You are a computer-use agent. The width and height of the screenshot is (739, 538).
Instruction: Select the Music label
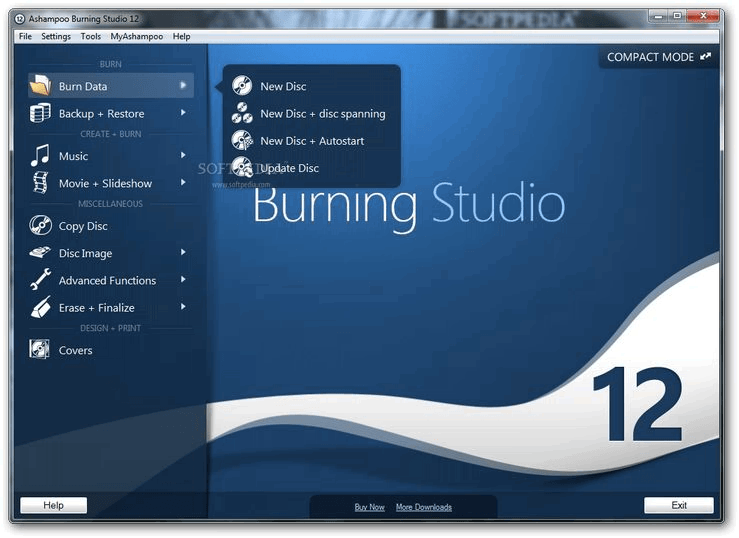74,156
